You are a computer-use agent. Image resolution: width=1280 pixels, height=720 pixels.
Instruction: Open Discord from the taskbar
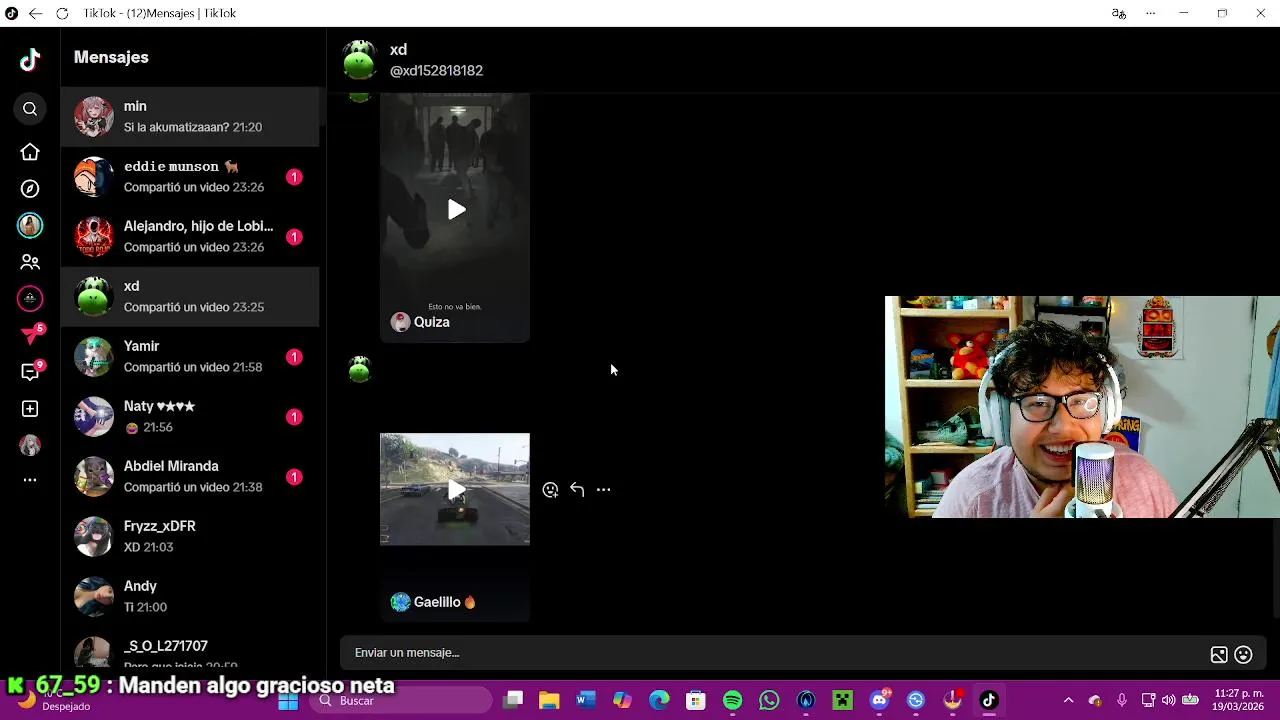coord(880,700)
